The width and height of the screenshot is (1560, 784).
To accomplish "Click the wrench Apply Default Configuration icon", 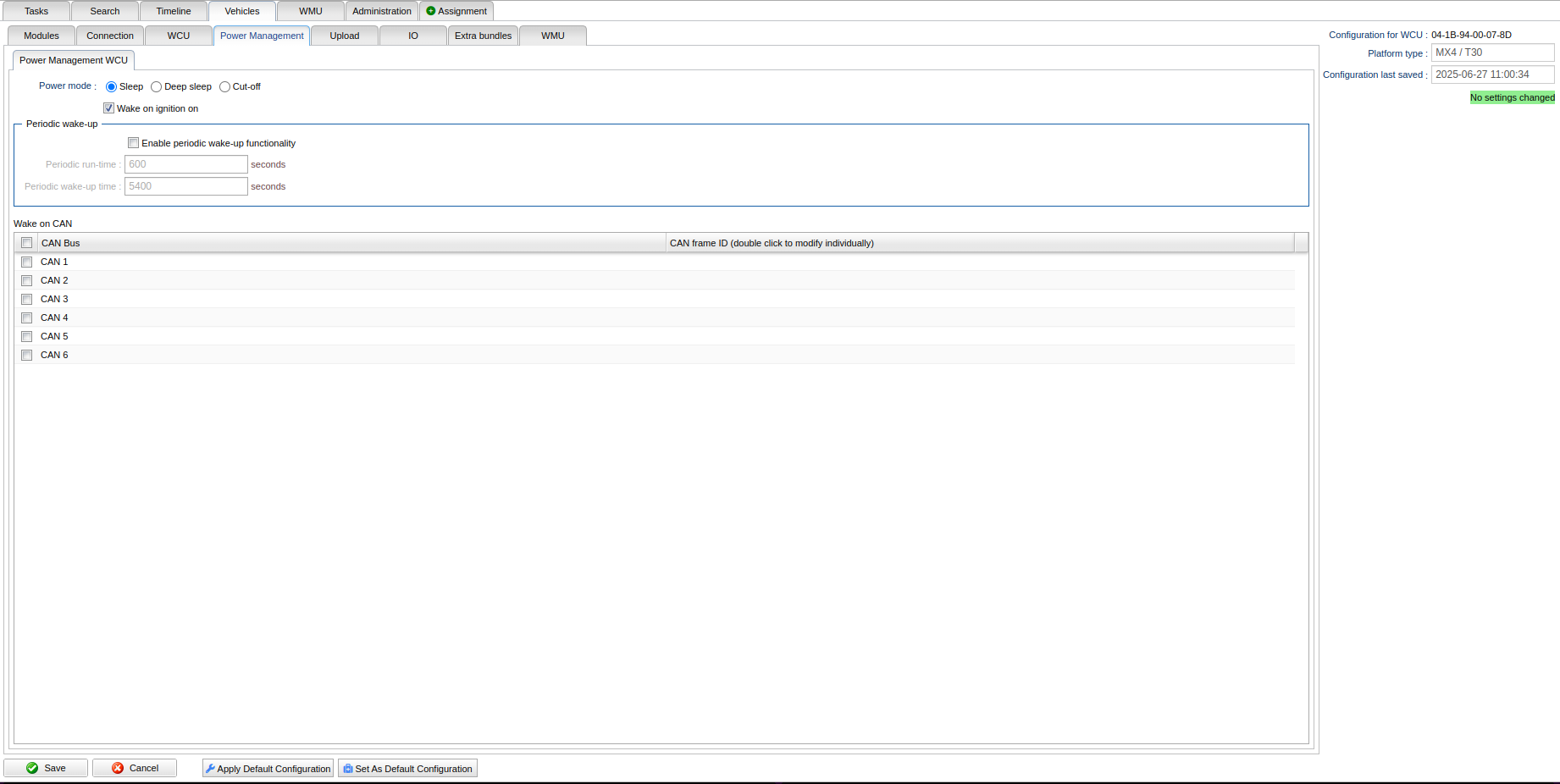I will (x=210, y=769).
